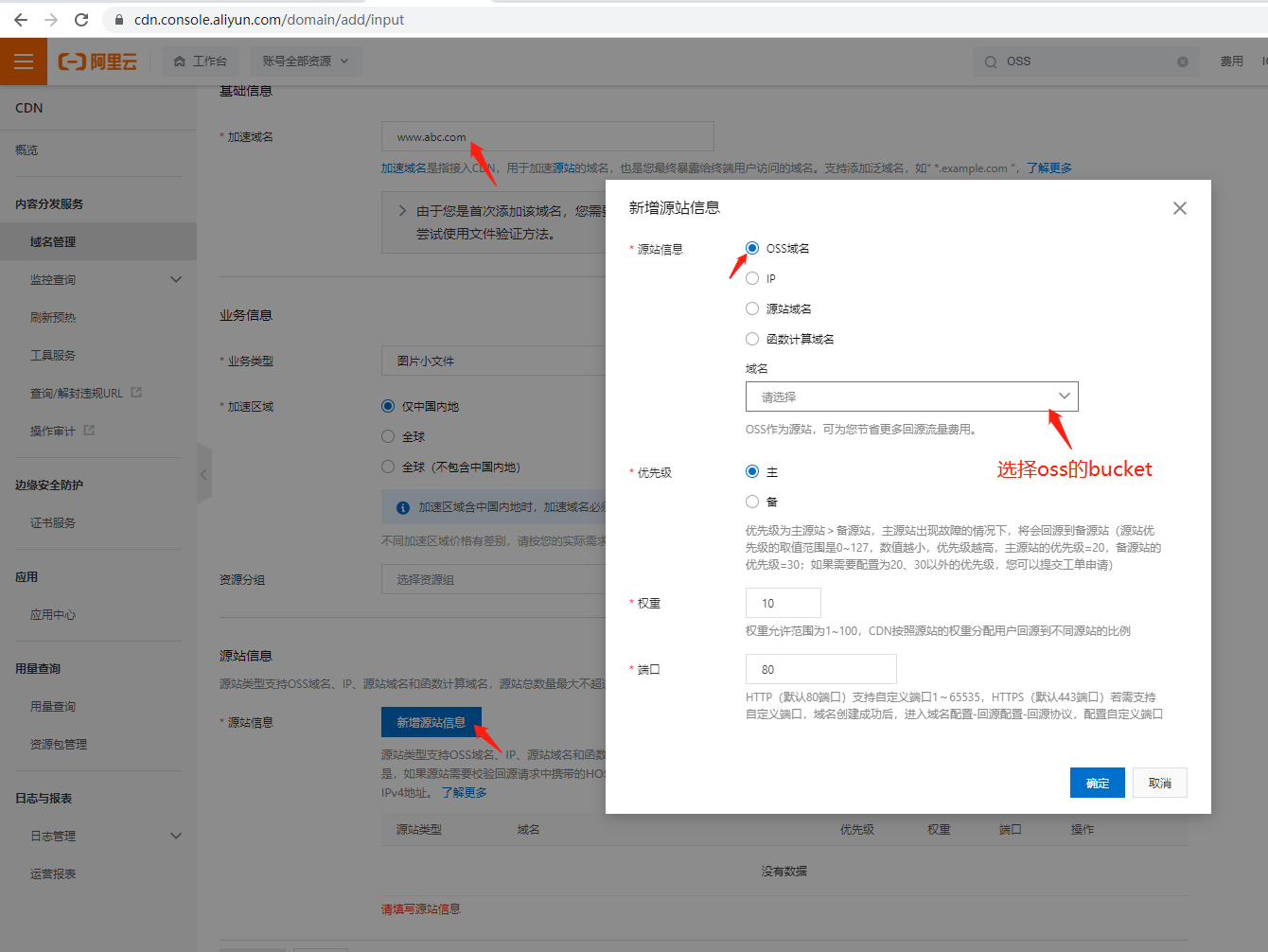
Task: Confirm with 确定 button
Action: pos(1098,783)
